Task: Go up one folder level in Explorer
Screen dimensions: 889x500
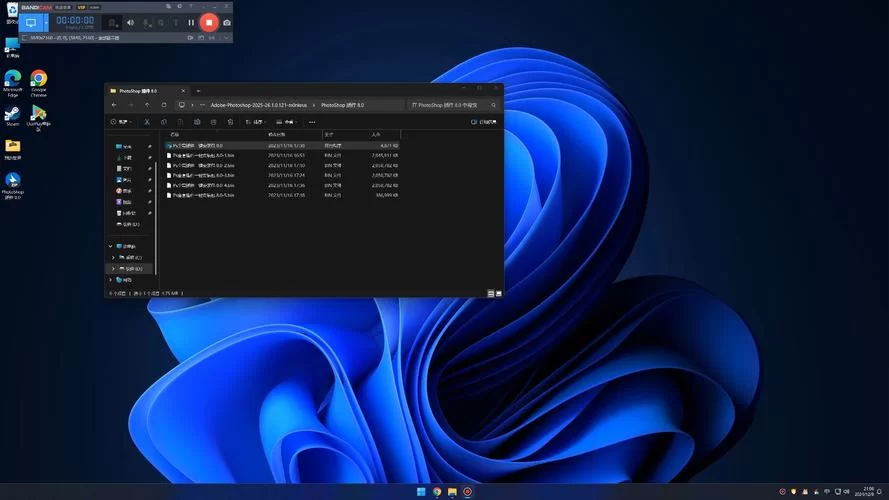Action: pyautogui.click(x=147, y=105)
